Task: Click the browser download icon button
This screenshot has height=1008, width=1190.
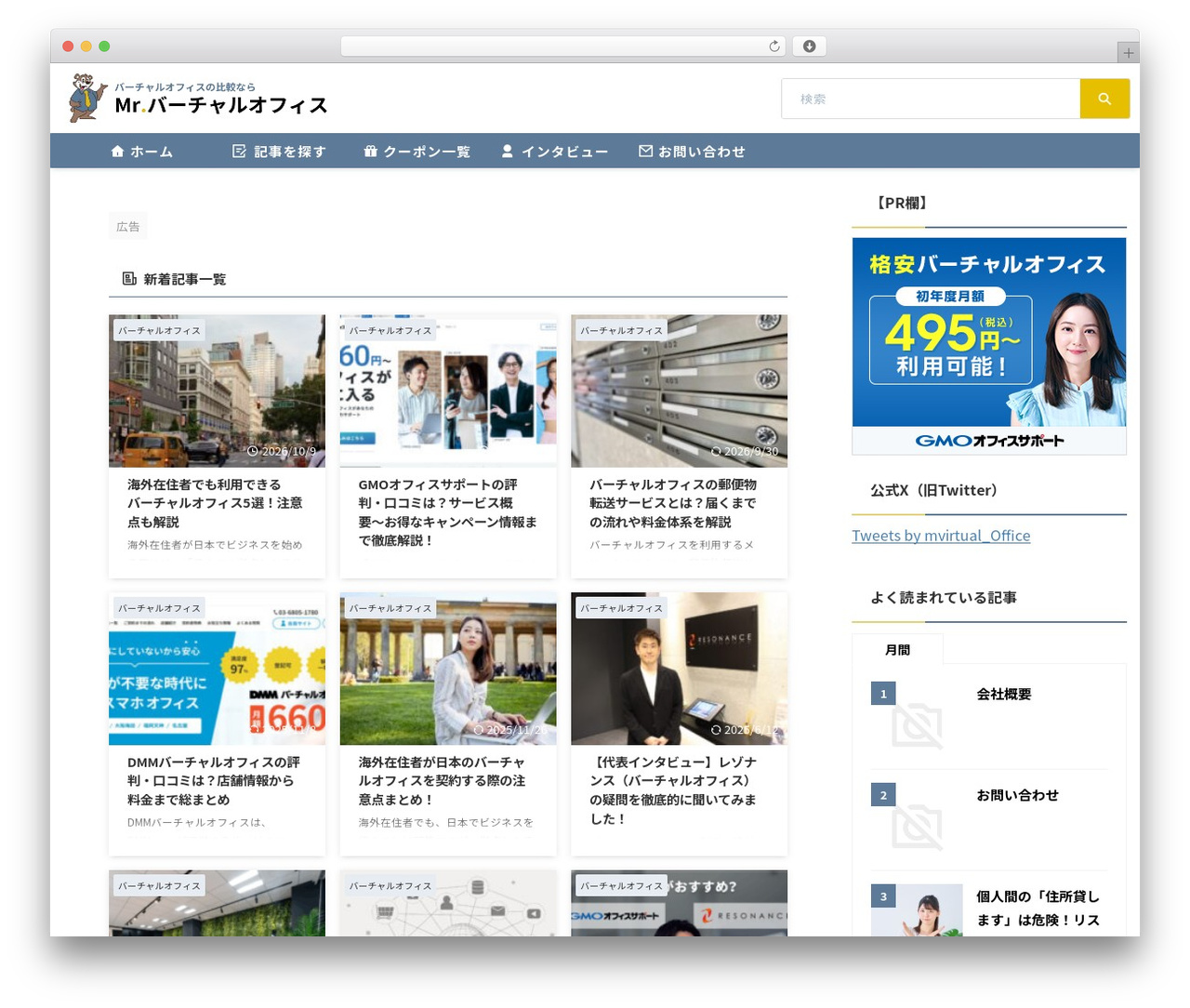Action: click(809, 46)
